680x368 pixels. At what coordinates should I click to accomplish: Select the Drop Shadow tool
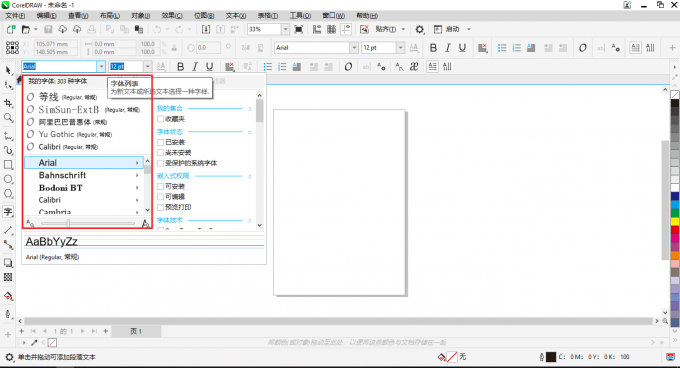8,263
